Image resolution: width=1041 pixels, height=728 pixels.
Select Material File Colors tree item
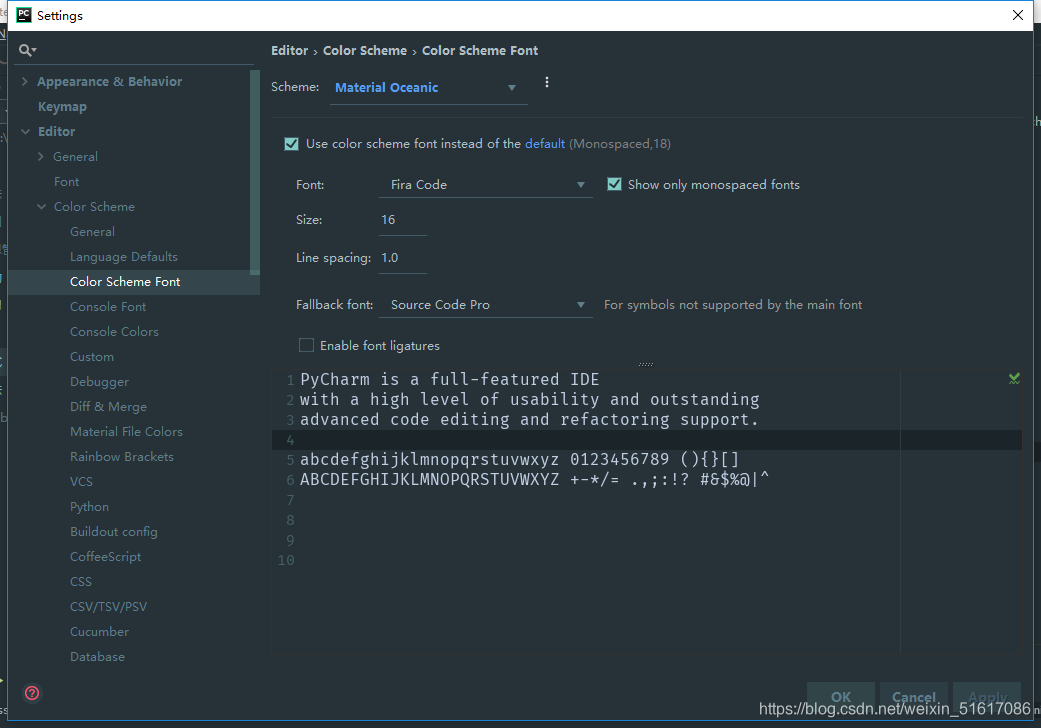click(x=126, y=431)
